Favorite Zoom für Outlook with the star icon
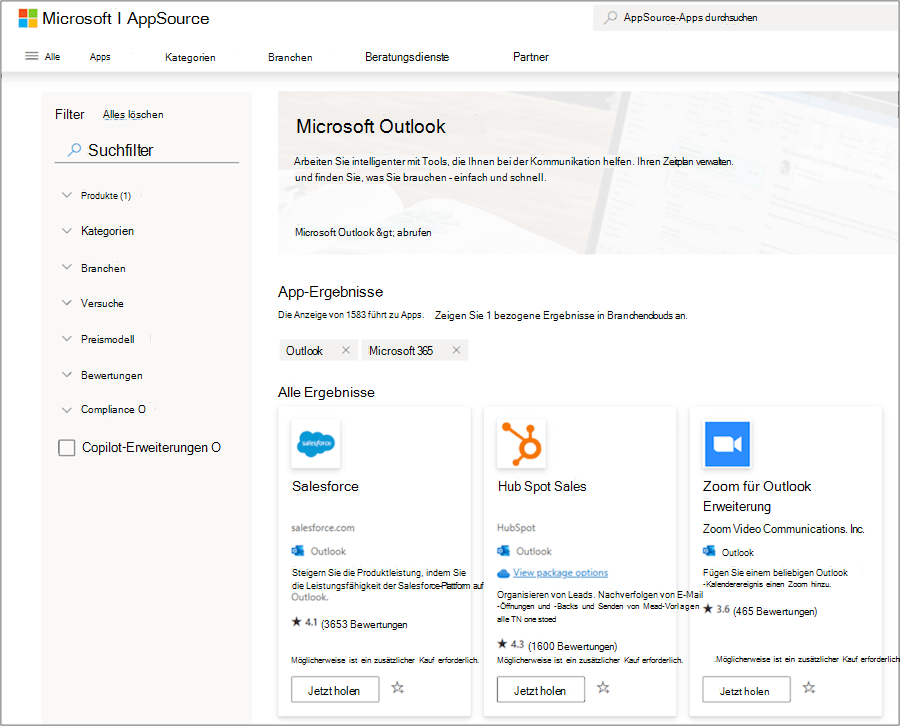 pyautogui.click(x=809, y=688)
